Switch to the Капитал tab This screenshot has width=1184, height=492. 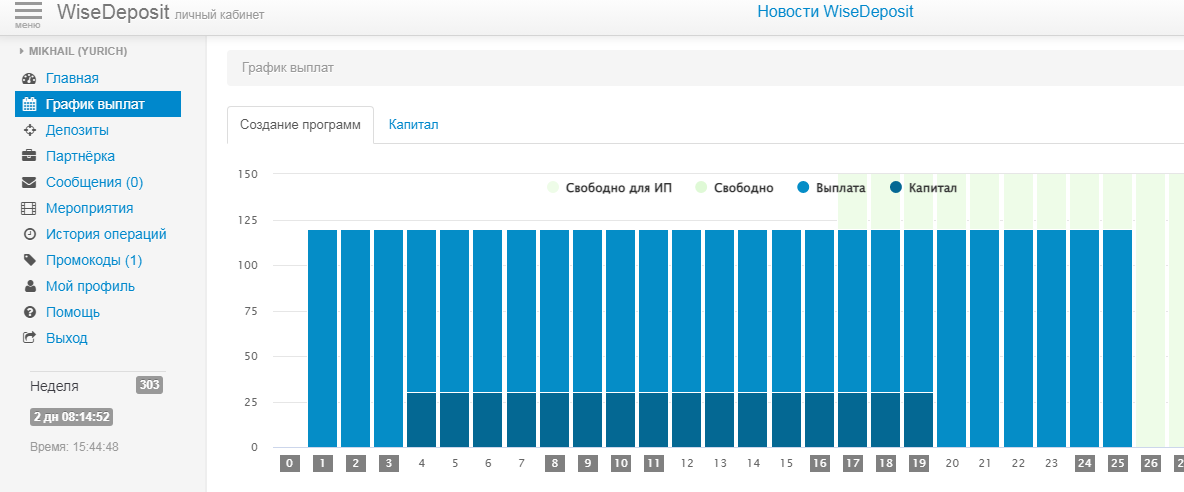click(413, 125)
